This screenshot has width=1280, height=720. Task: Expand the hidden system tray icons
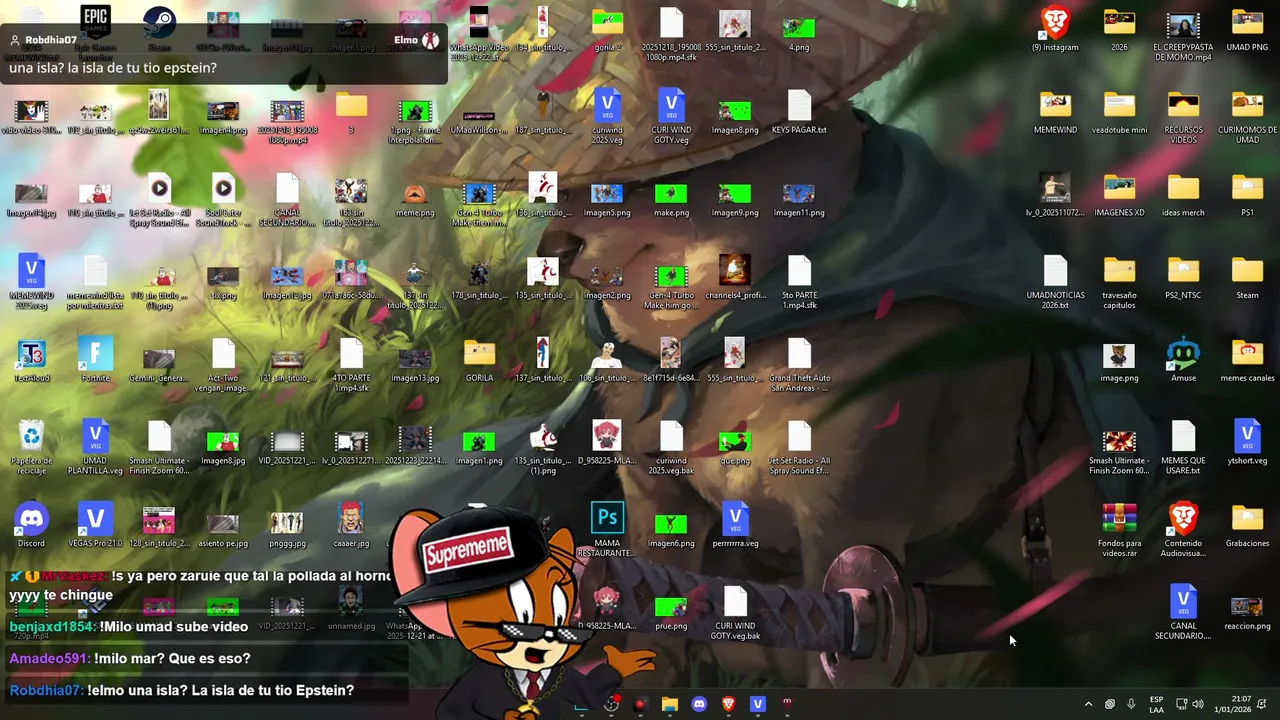coord(1088,704)
